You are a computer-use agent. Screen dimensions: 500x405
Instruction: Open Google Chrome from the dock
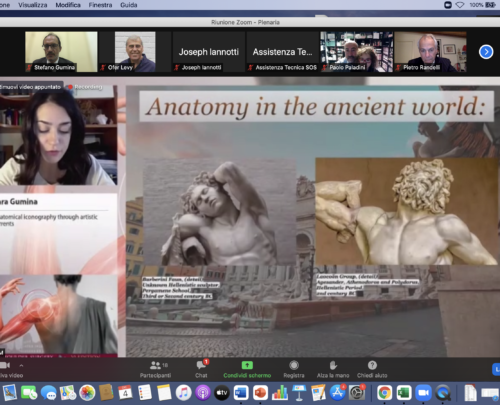[384, 393]
